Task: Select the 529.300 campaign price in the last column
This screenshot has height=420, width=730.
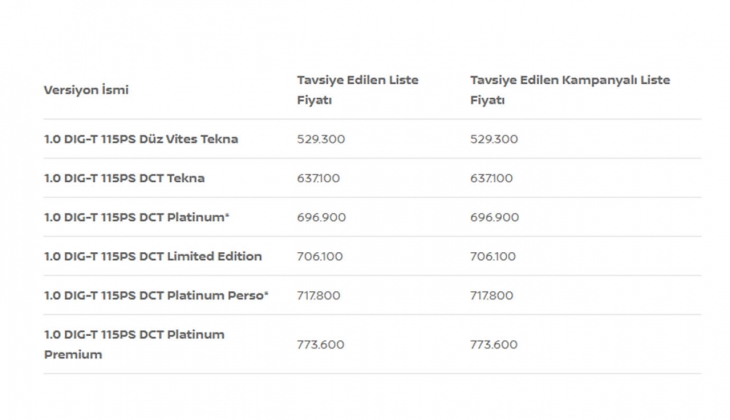Action: coord(494,139)
